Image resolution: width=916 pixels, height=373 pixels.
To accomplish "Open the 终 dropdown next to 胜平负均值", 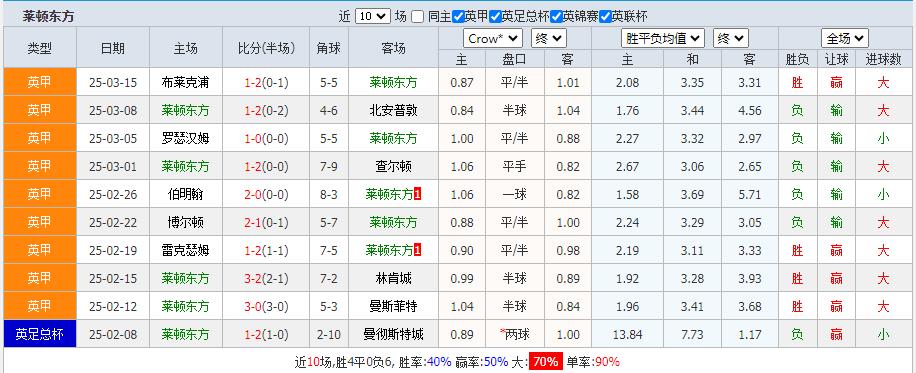I will click(731, 39).
